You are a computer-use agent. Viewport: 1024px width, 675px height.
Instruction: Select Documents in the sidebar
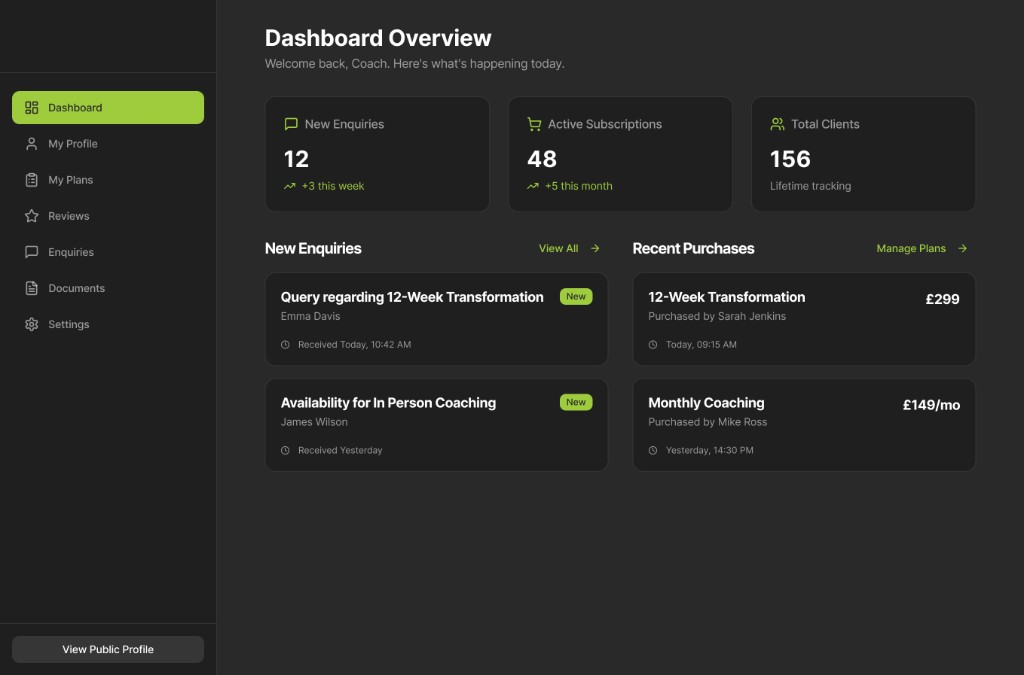(108, 288)
